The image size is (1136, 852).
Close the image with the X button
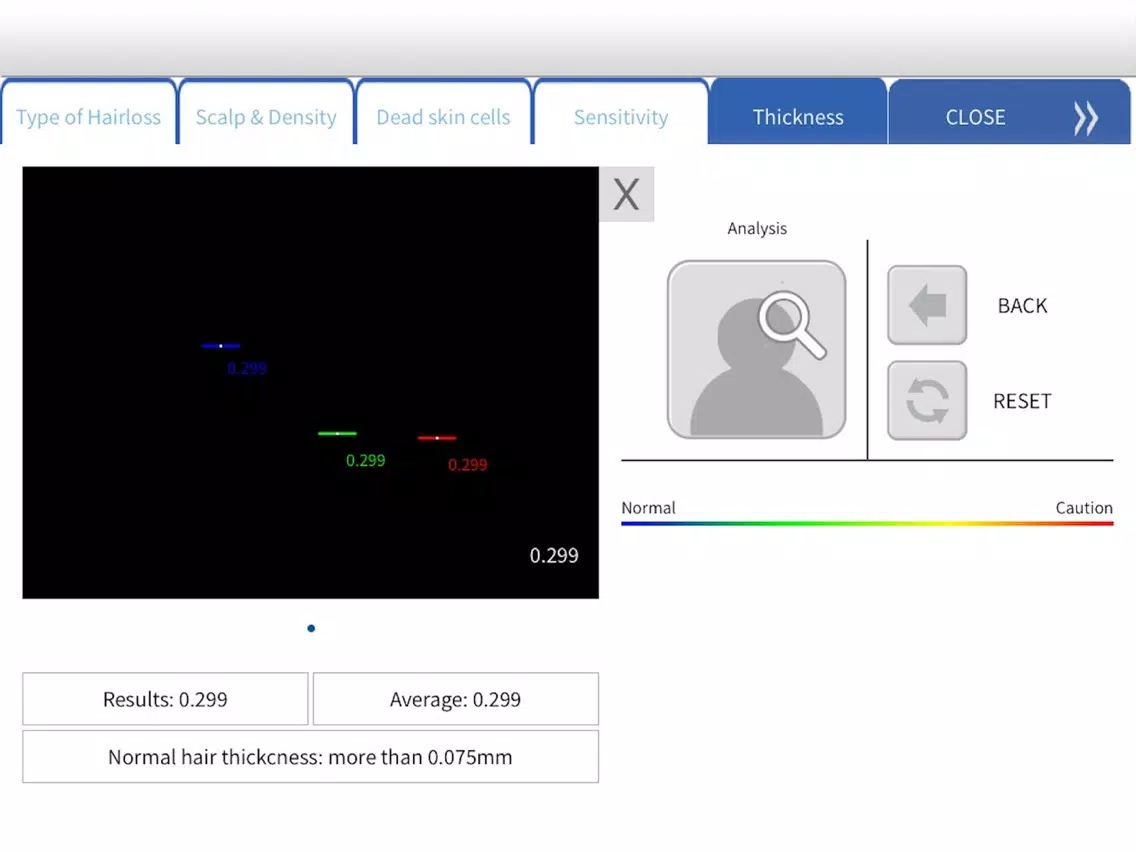point(627,194)
